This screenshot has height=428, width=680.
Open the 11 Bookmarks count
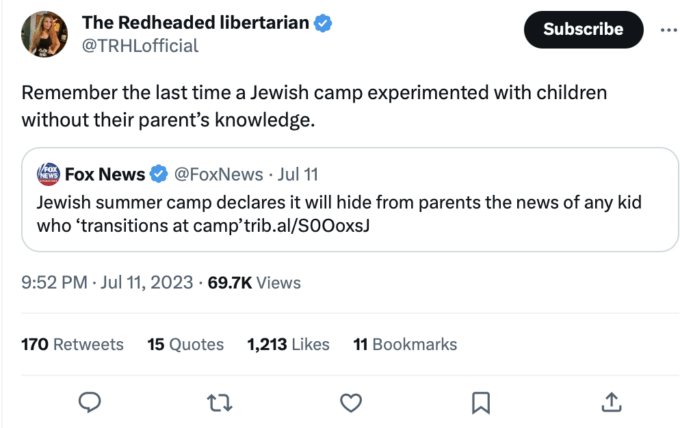(405, 344)
